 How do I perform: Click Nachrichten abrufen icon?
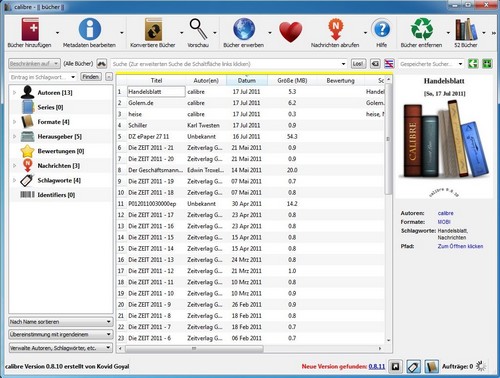[x=335, y=29]
